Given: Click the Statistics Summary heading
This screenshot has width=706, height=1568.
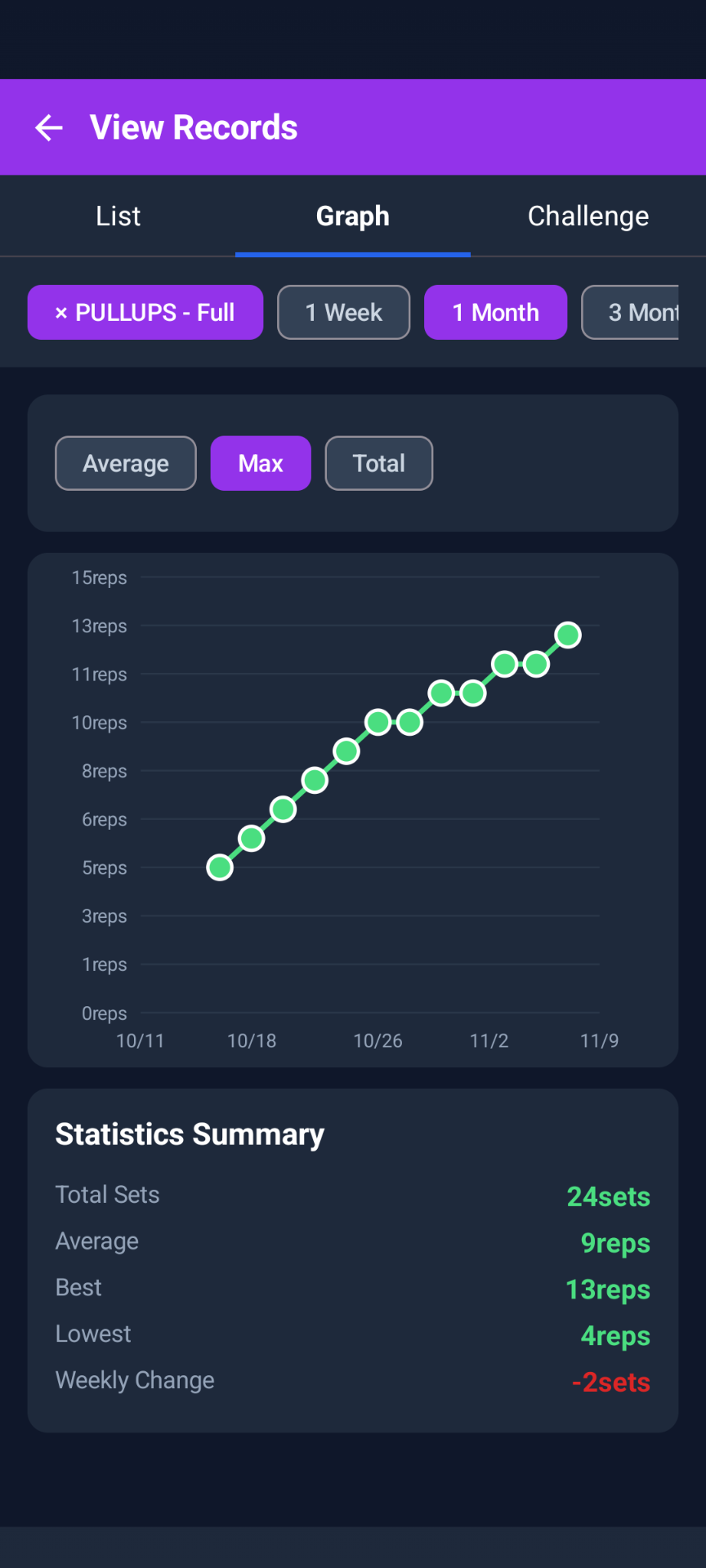Looking at the screenshot, I should pyautogui.click(x=190, y=1134).
